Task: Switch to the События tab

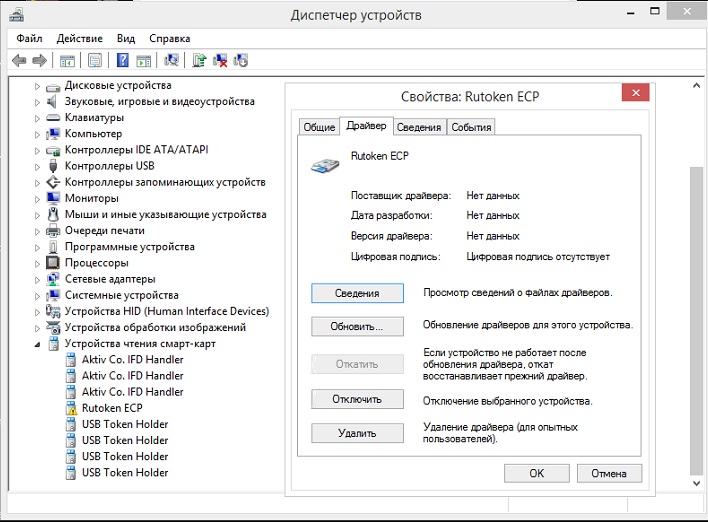Action: click(470, 127)
